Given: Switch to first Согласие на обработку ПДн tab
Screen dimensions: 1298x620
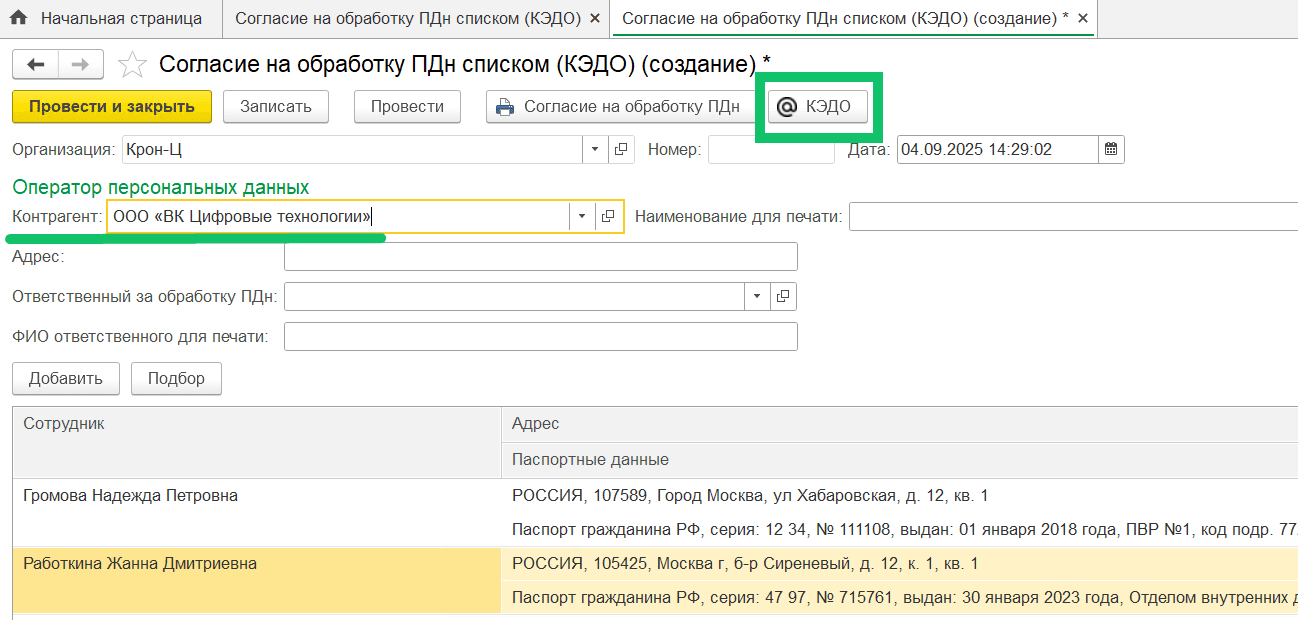Looking at the screenshot, I should click(407, 19).
